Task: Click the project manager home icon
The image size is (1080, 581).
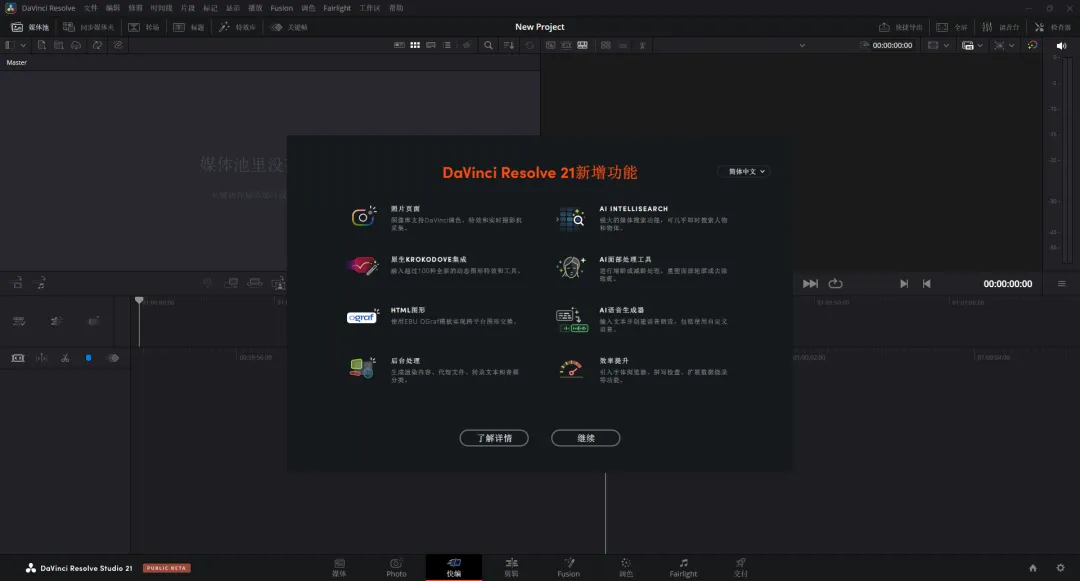Action: [x=1032, y=568]
